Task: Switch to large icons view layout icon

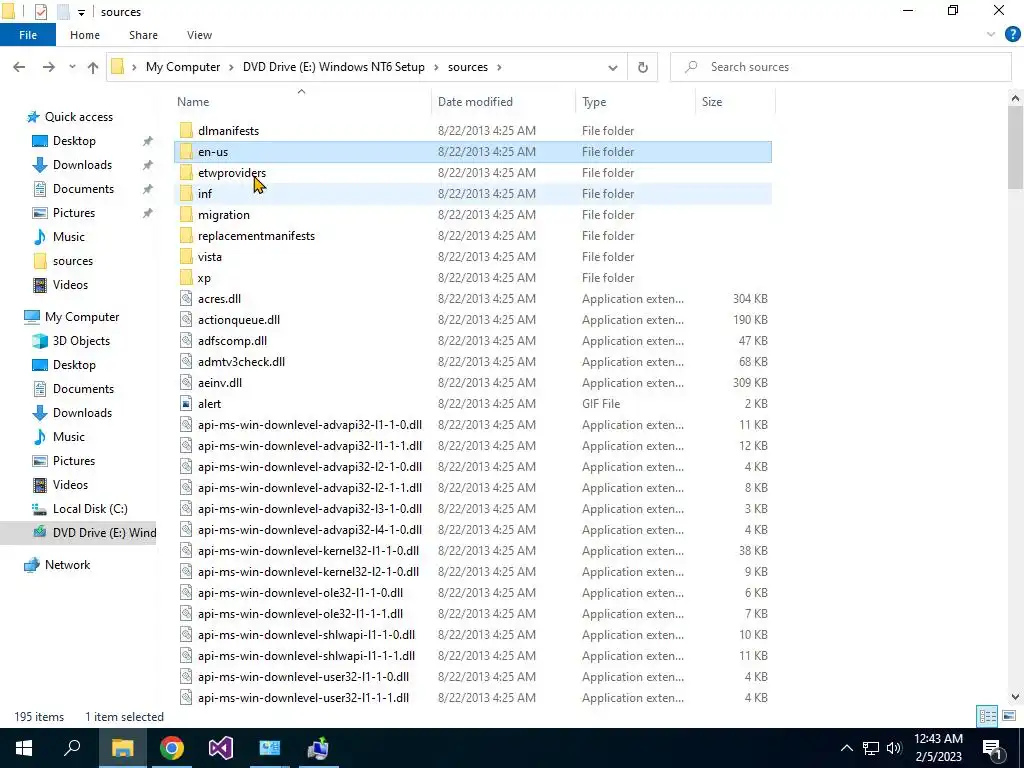Action: 1009,716
